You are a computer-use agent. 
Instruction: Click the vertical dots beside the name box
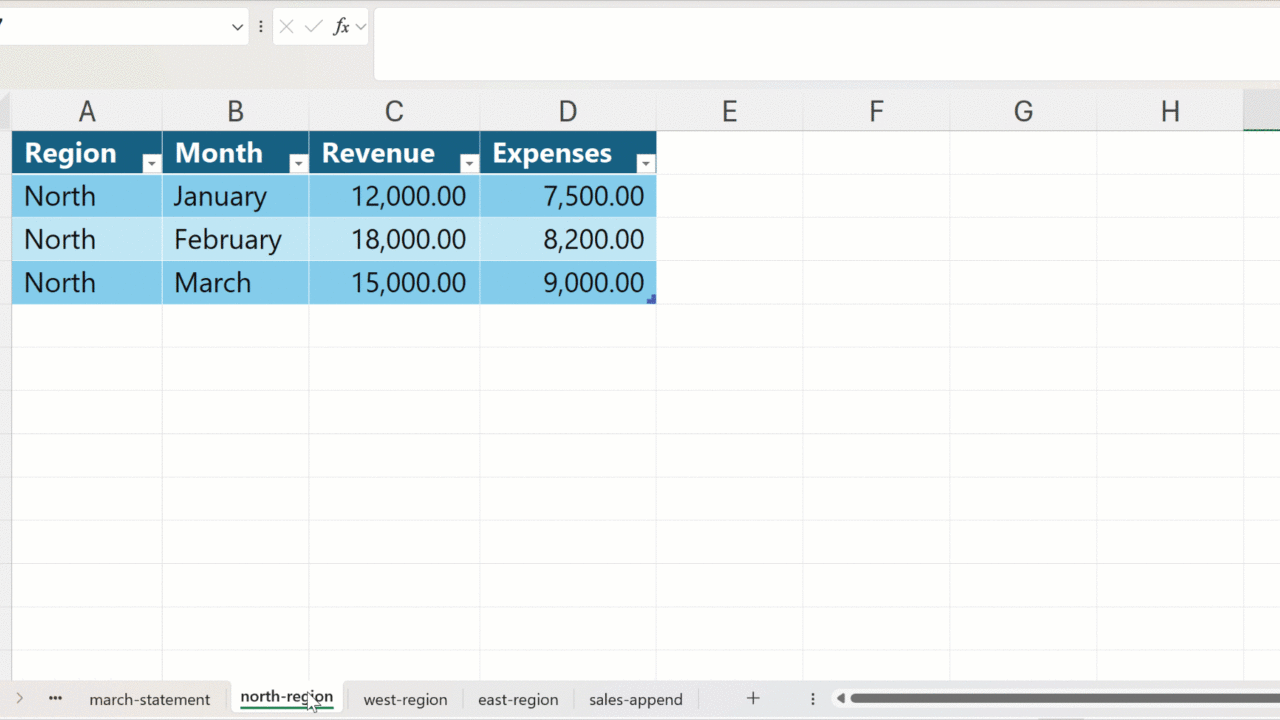tap(261, 27)
